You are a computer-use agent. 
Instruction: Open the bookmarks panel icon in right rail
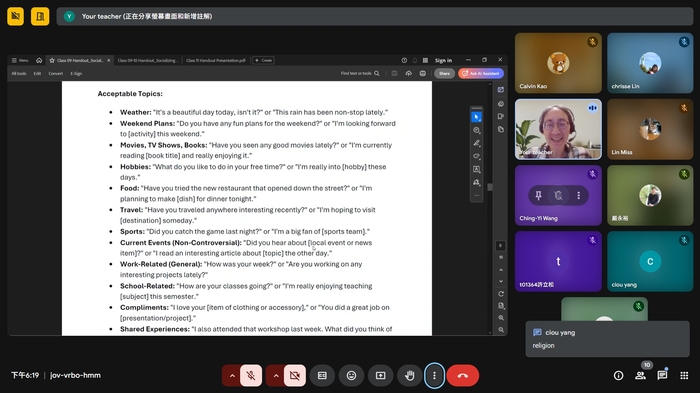pos(501,117)
